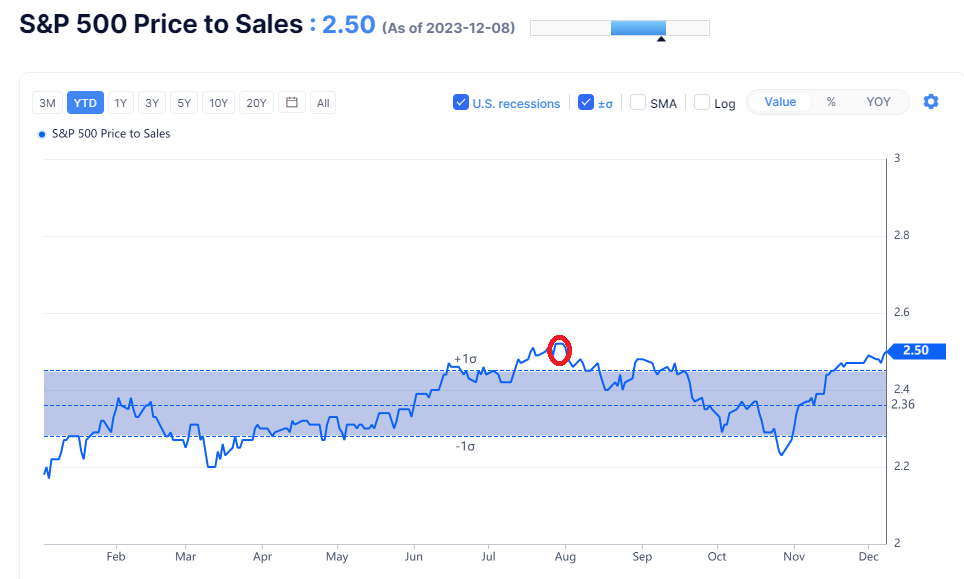Choose the 5Y time range
The height and width of the screenshot is (579, 964).
point(184,102)
